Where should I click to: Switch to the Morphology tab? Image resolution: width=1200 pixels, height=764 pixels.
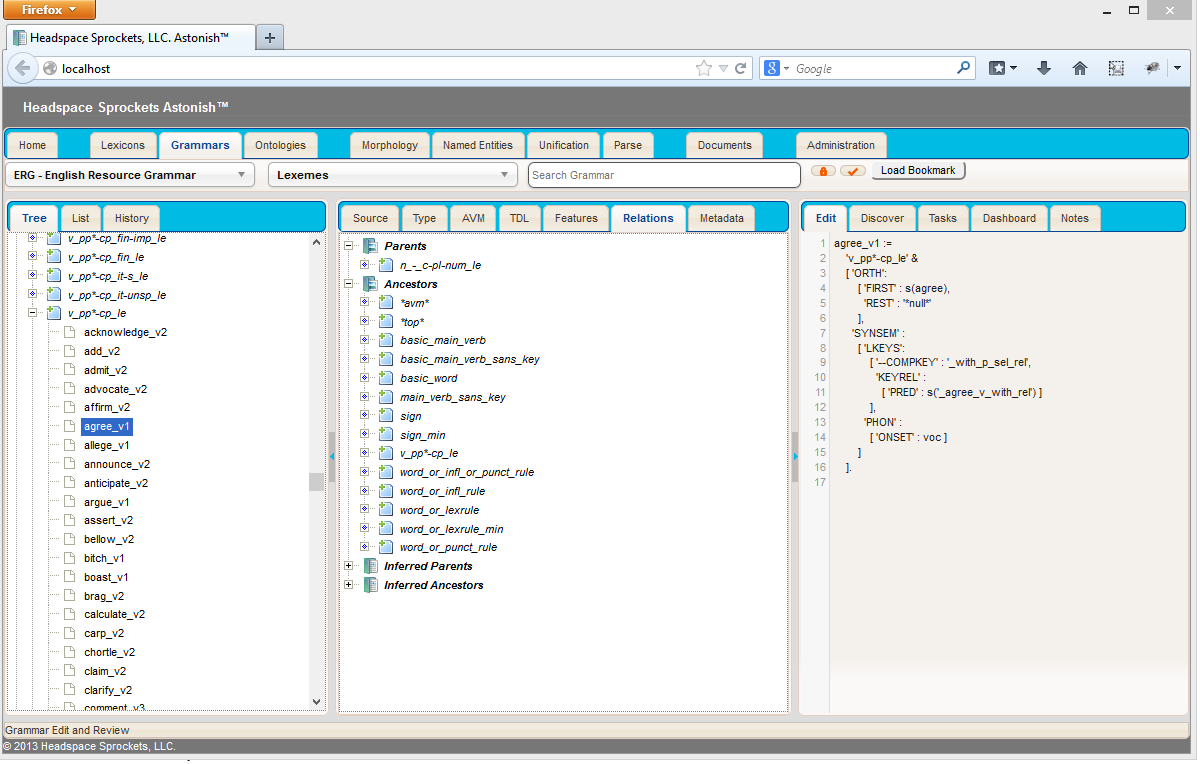click(x=389, y=145)
